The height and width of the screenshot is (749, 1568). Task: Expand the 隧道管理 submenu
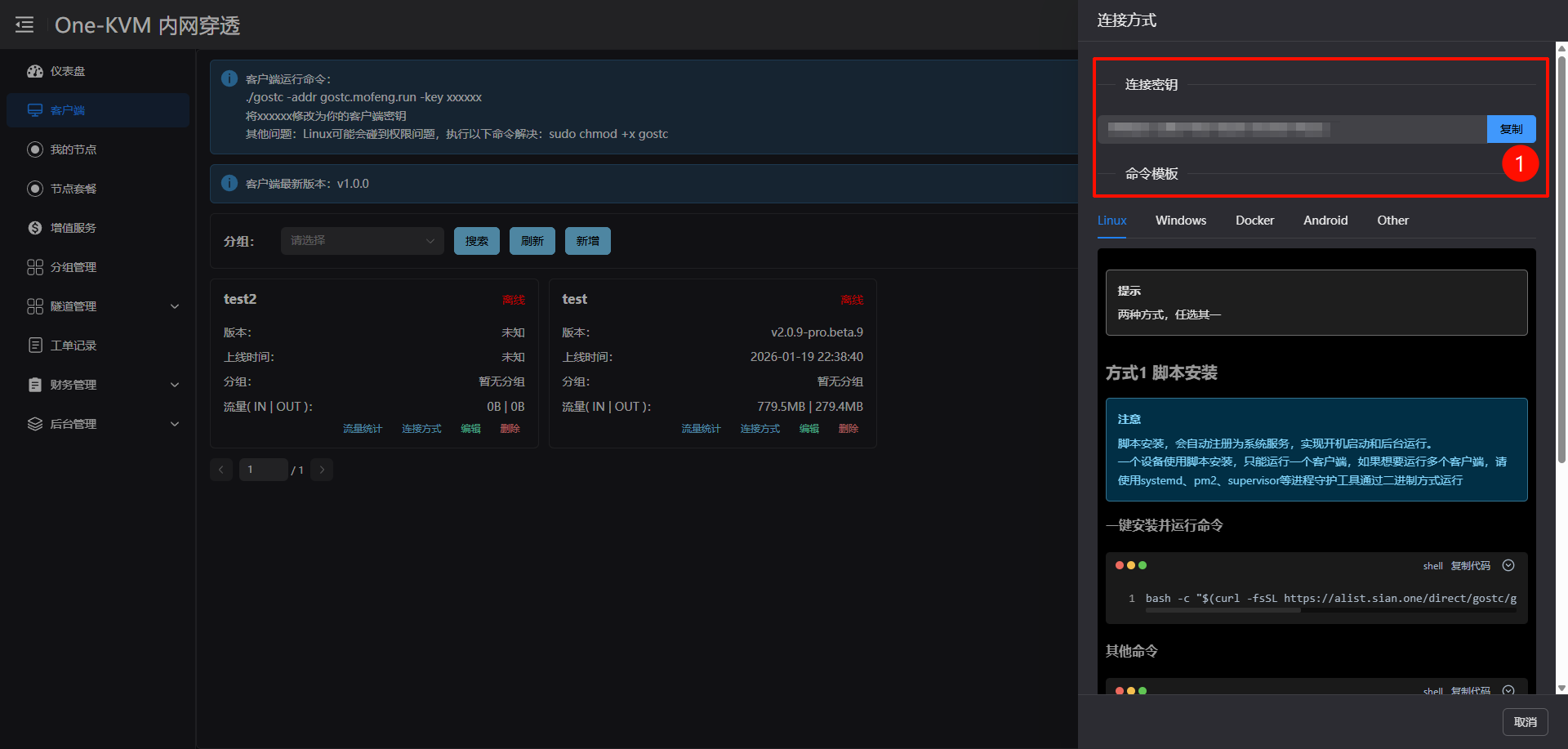174,306
